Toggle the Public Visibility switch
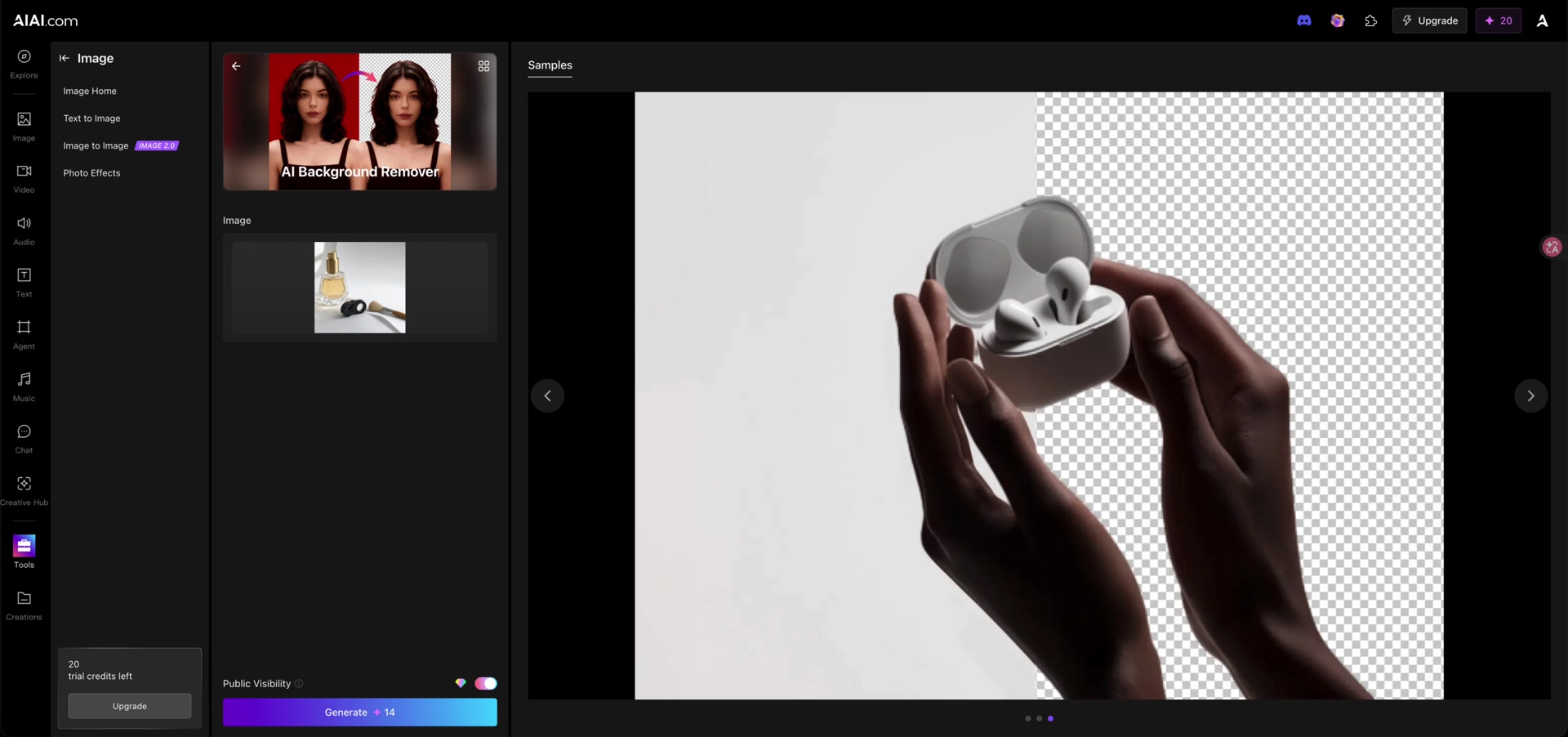This screenshot has height=737, width=1568. tap(486, 683)
